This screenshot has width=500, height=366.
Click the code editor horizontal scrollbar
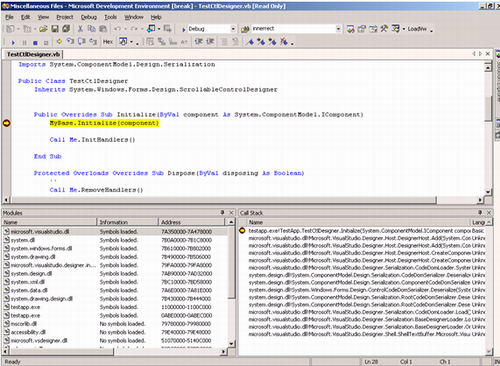click(223, 200)
